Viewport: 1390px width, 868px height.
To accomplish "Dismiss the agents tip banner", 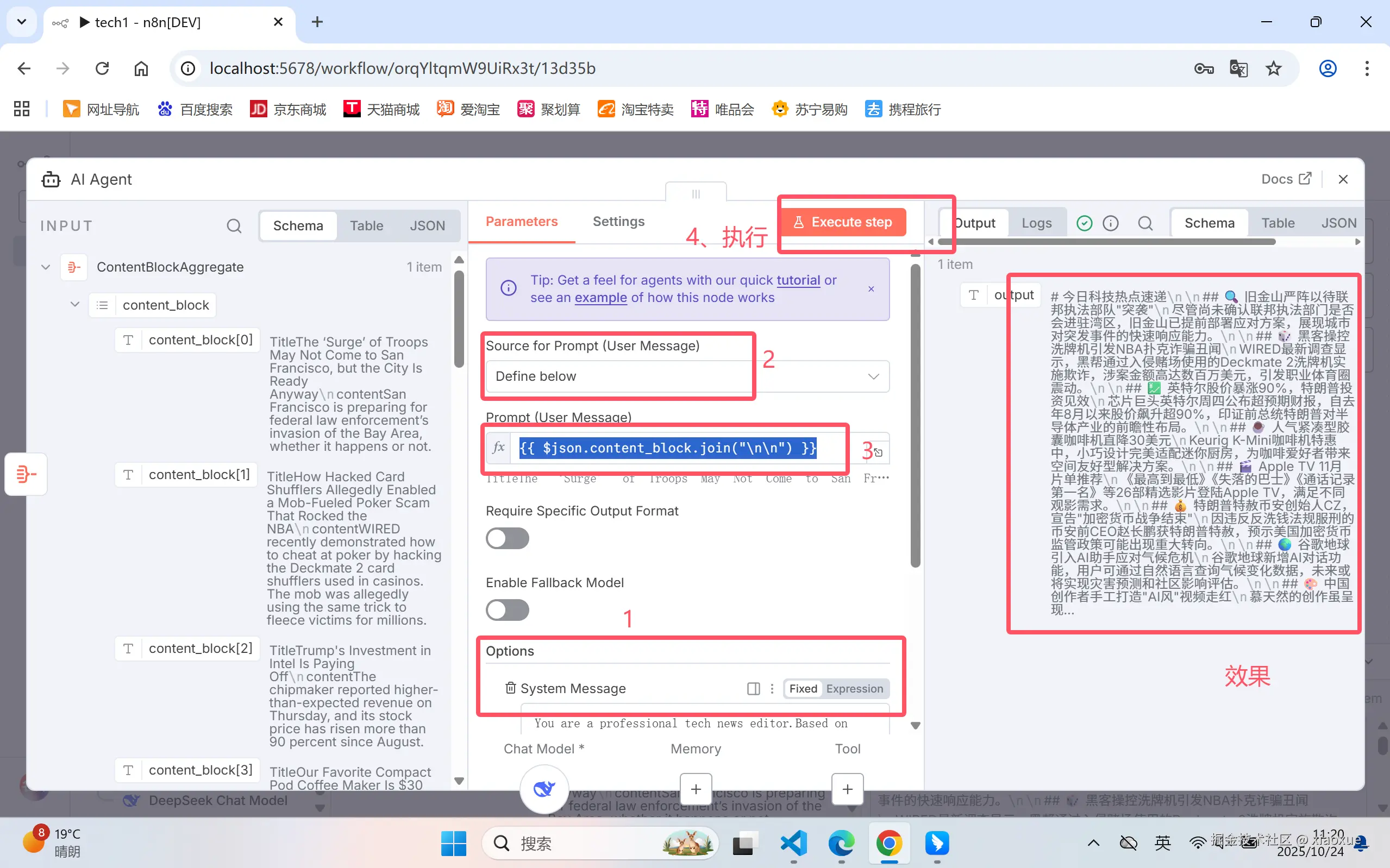I will point(871,290).
